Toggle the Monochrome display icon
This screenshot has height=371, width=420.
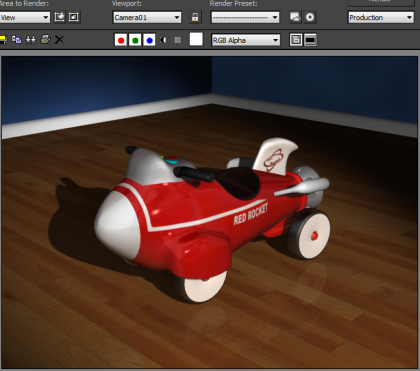[178, 40]
